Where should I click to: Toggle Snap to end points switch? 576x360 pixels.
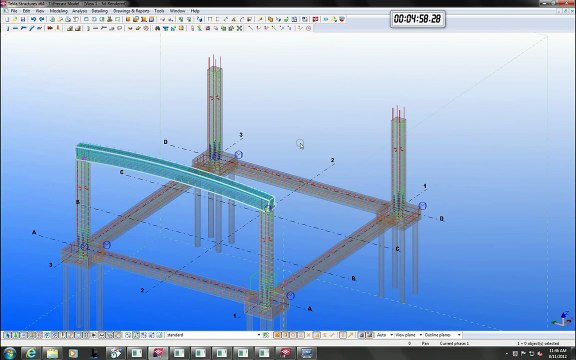click(x=285, y=335)
